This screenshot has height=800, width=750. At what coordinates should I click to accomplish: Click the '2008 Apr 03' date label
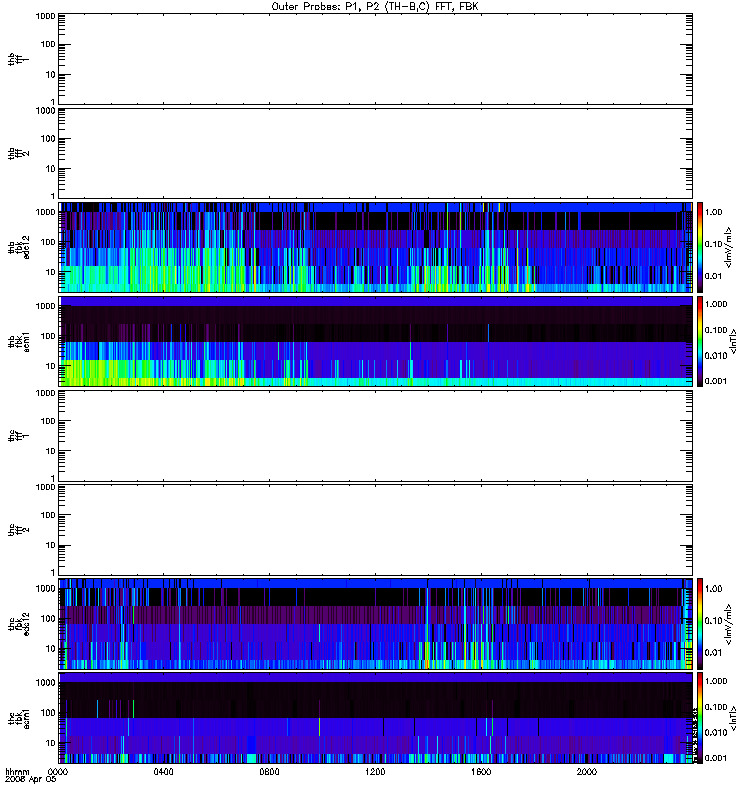30,779
